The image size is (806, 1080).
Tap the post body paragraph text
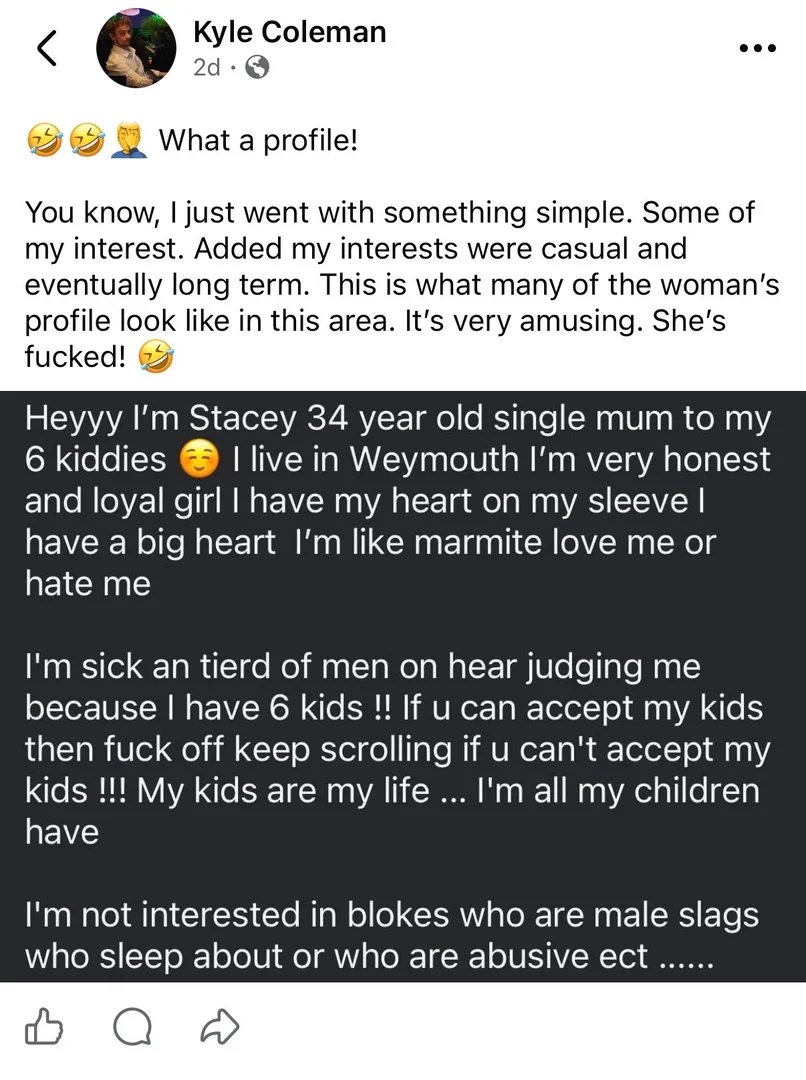[402, 284]
